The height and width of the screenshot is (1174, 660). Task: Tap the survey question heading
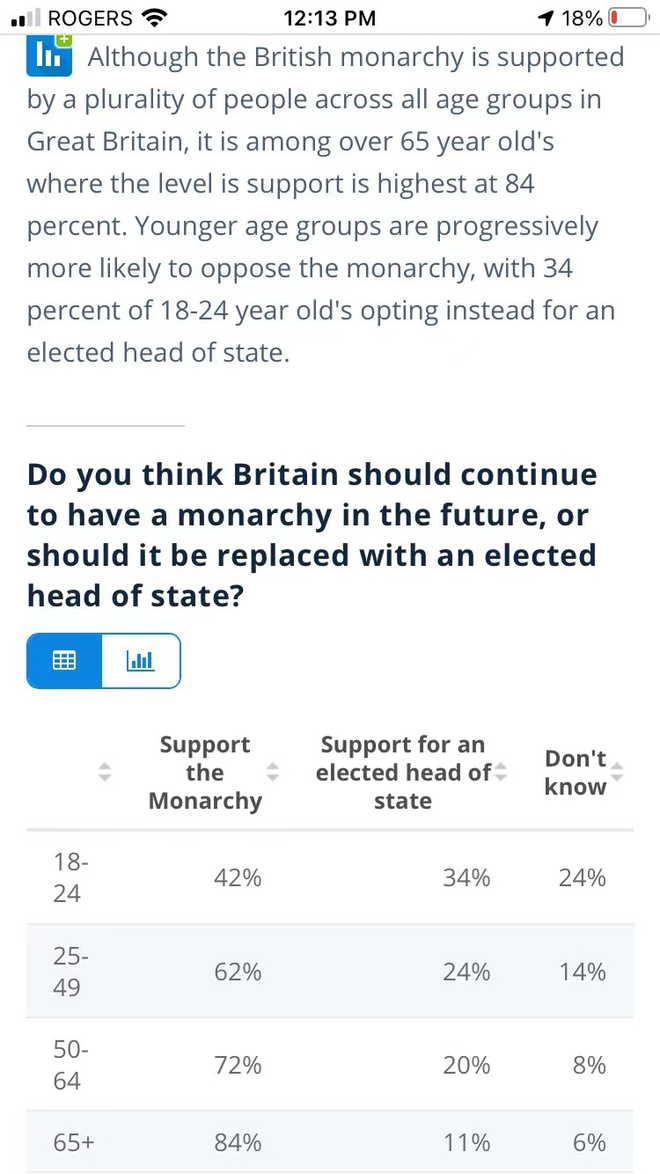click(x=312, y=535)
